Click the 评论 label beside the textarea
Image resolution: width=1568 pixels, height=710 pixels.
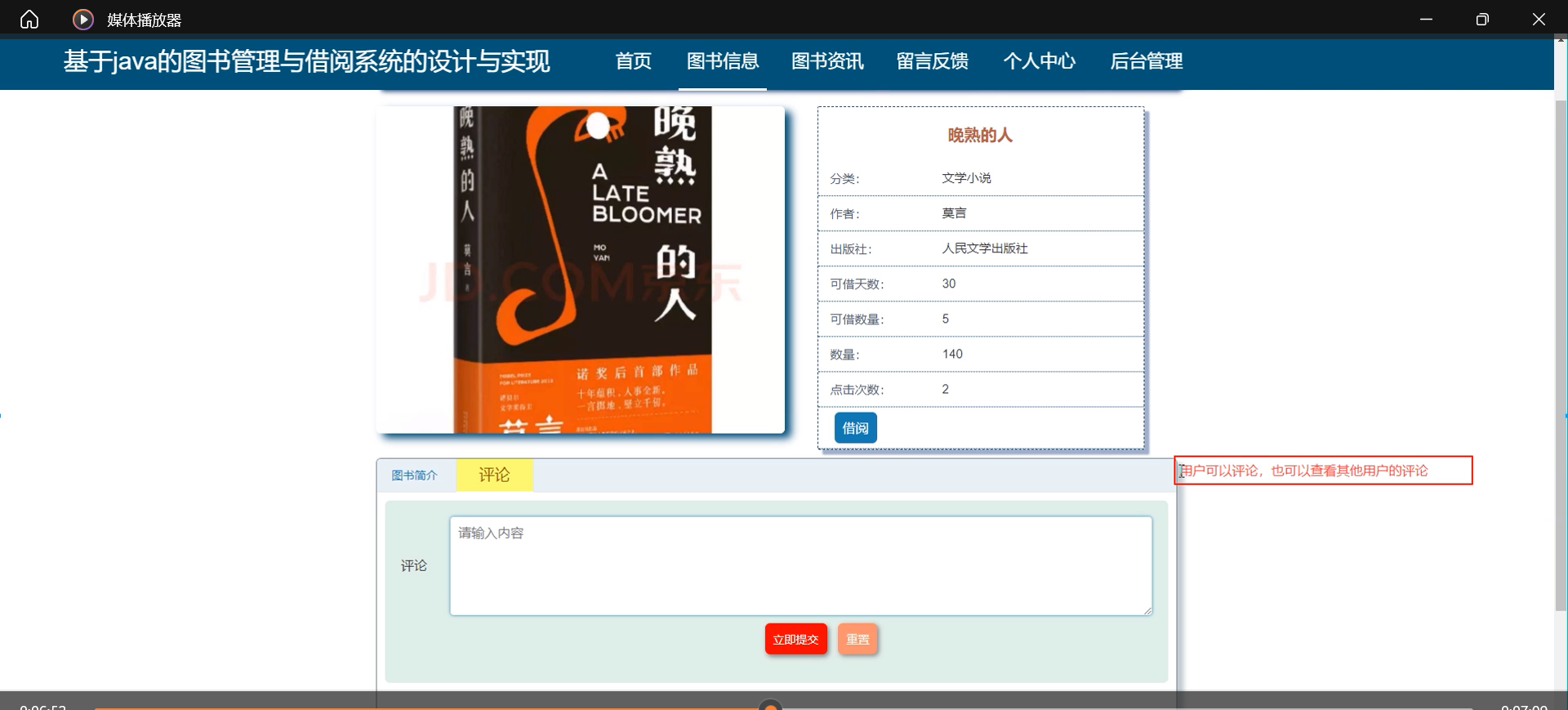(x=413, y=565)
